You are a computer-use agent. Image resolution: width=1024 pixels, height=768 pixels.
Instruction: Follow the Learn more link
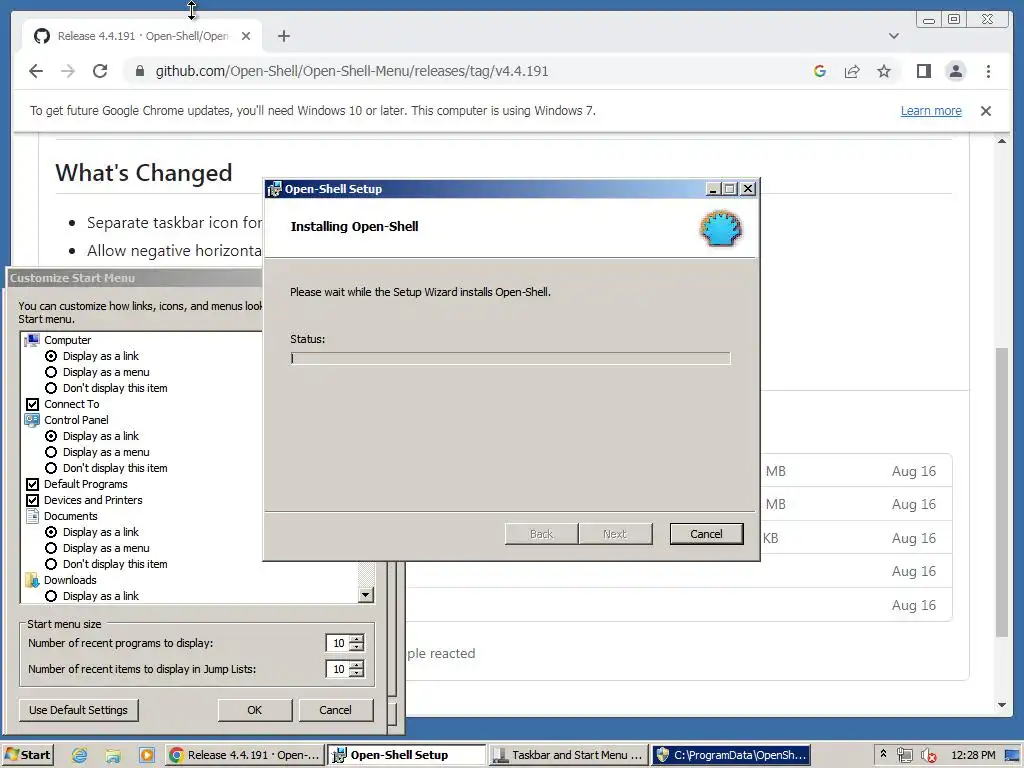931,111
